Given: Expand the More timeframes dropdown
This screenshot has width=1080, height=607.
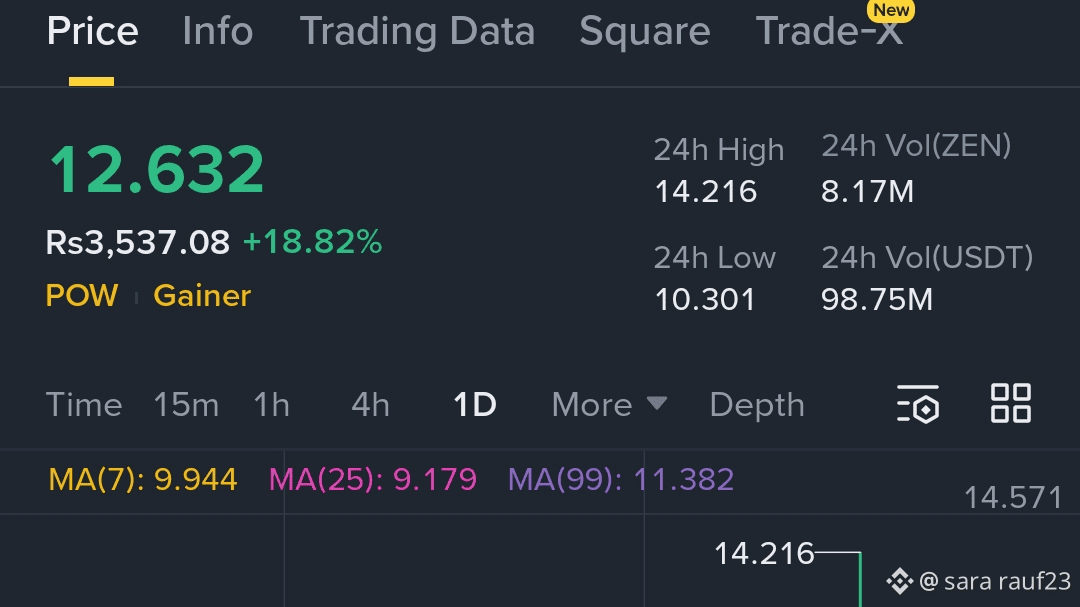Looking at the screenshot, I should (x=609, y=404).
